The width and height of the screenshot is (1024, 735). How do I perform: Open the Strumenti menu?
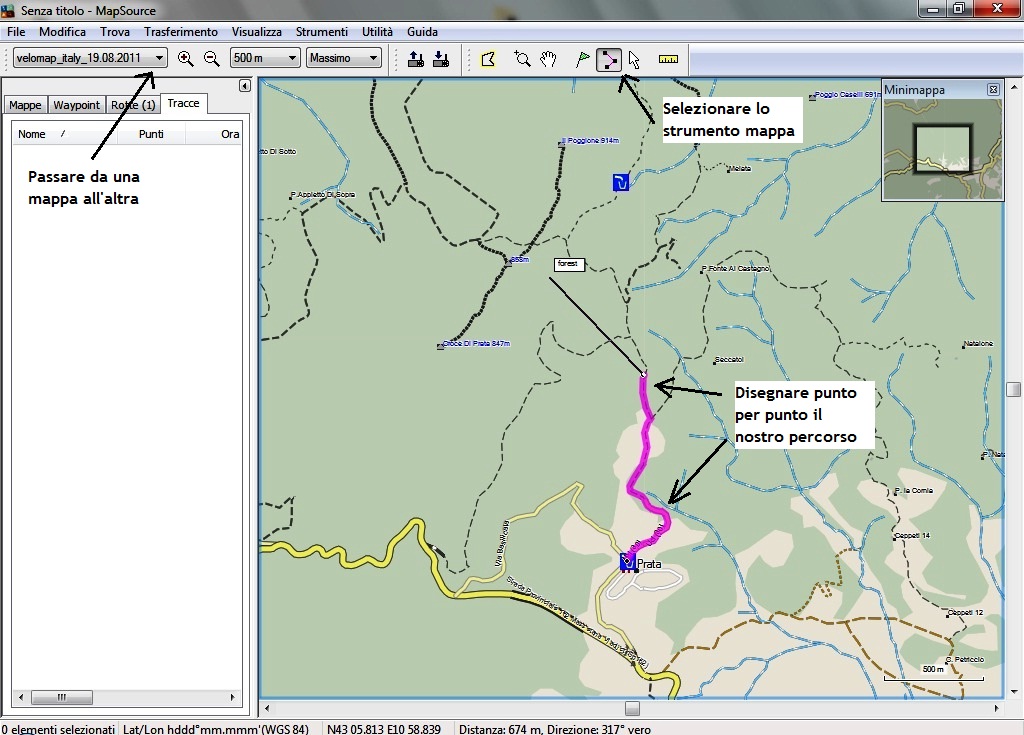(x=321, y=31)
